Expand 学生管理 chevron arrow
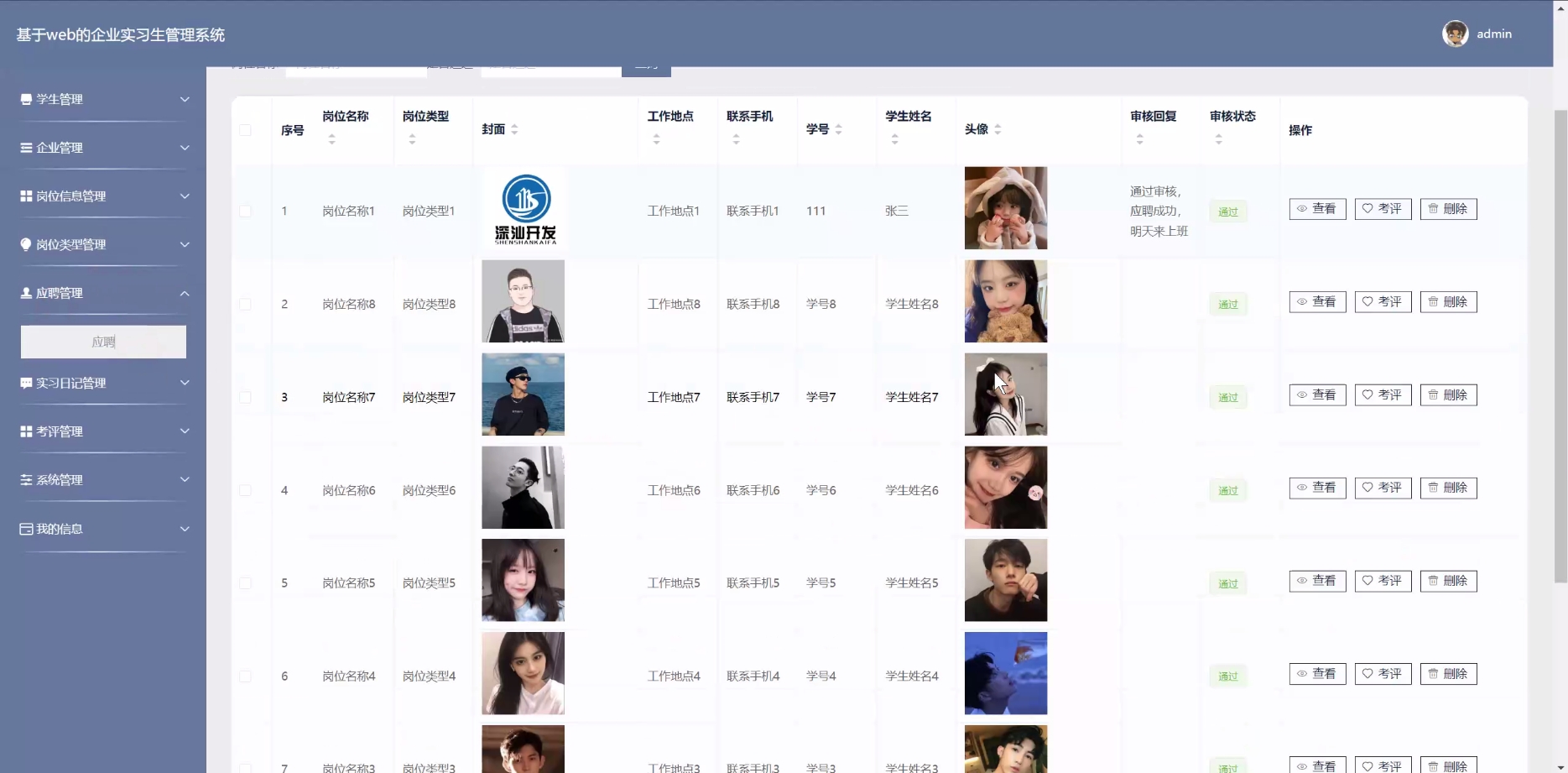 [185, 99]
